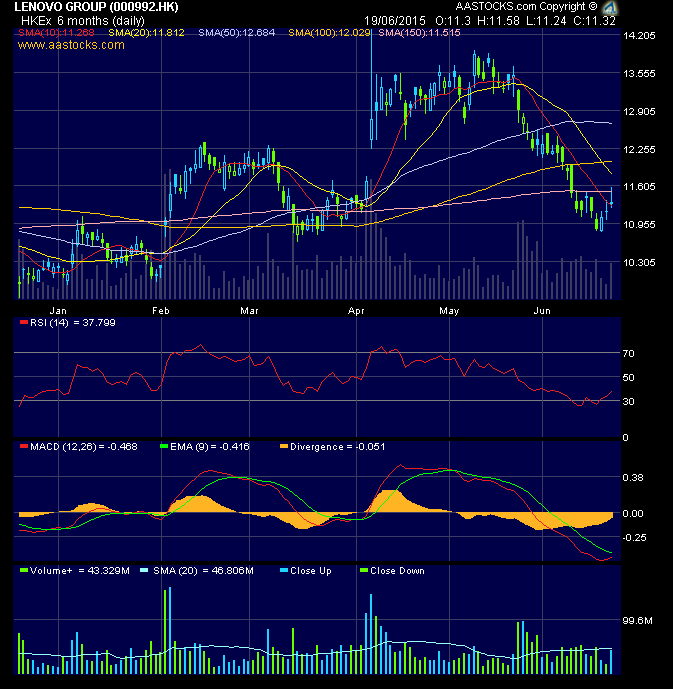Click the AASTOCKS logo icon at top right
Image resolution: width=673 pixels, height=689 pixels.
tap(610, 7)
